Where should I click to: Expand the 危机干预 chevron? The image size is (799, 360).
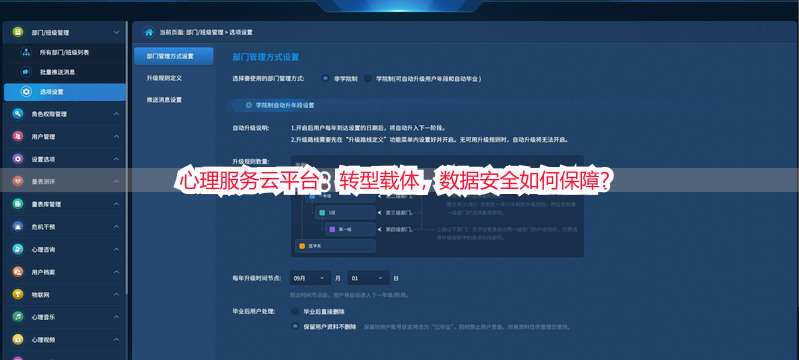(x=116, y=226)
